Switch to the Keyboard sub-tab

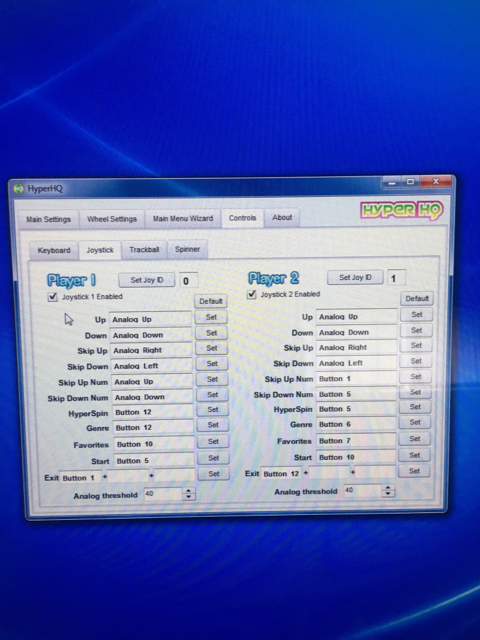tap(54, 250)
